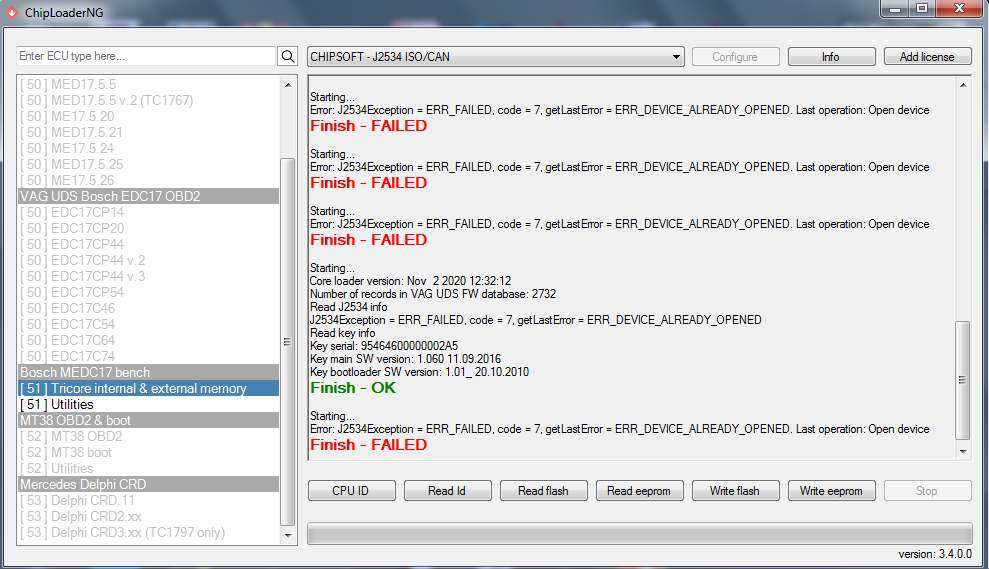Click the log panel scrollbar thumb
This screenshot has width=989, height=569.
(964, 380)
